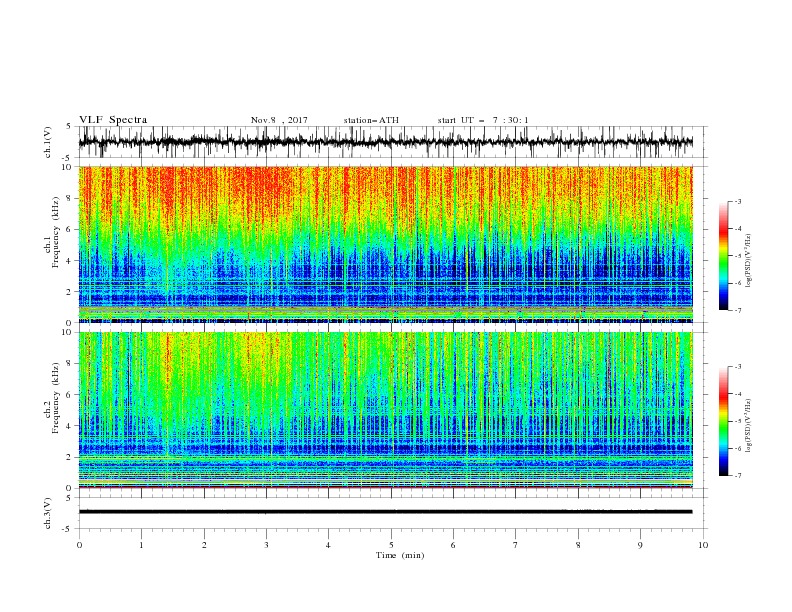This screenshot has width=792, height=612.
Task: Click time axis tick label 0
Action: pyautogui.click(x=79, y=545)
